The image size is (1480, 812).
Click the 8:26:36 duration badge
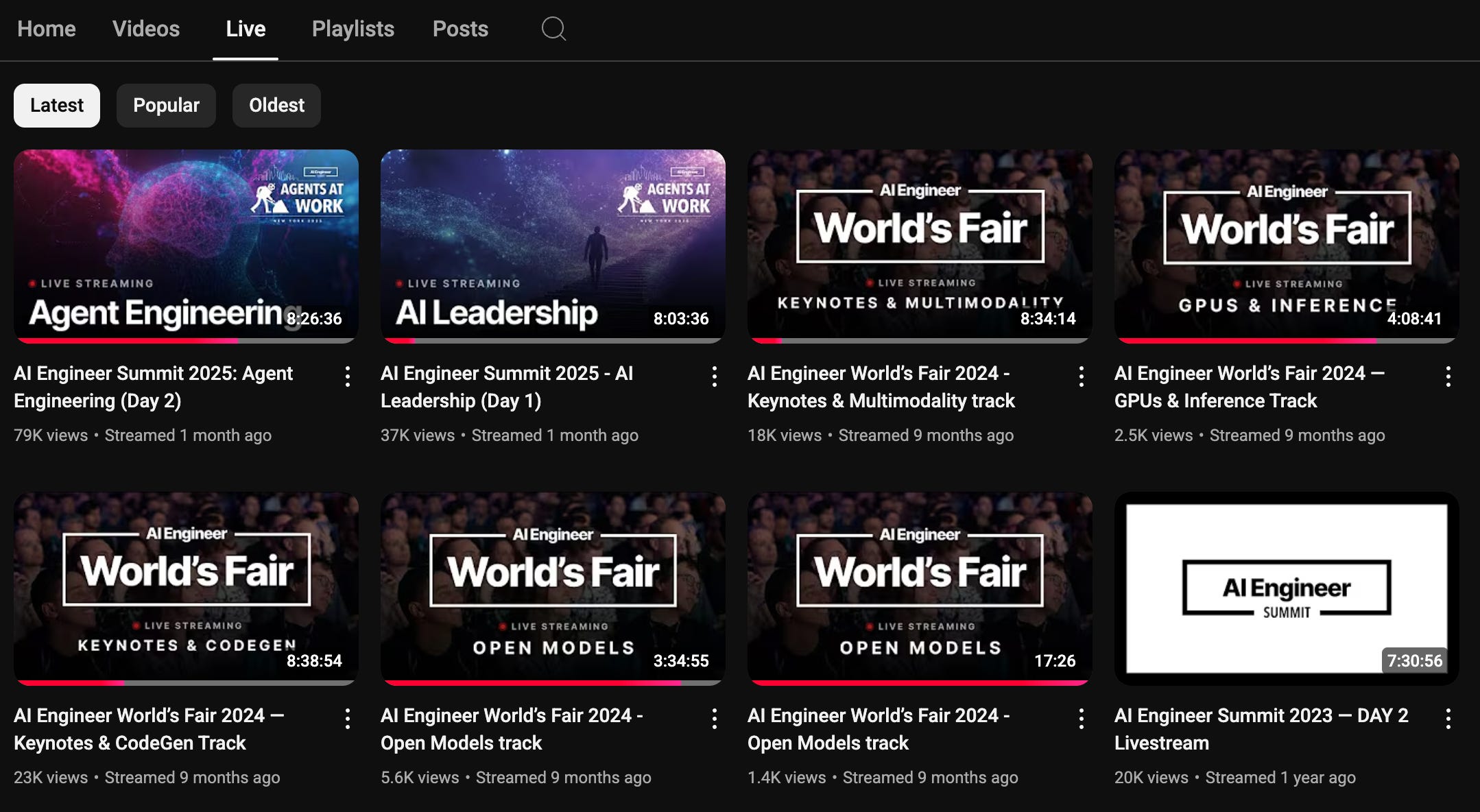(314, 318)
